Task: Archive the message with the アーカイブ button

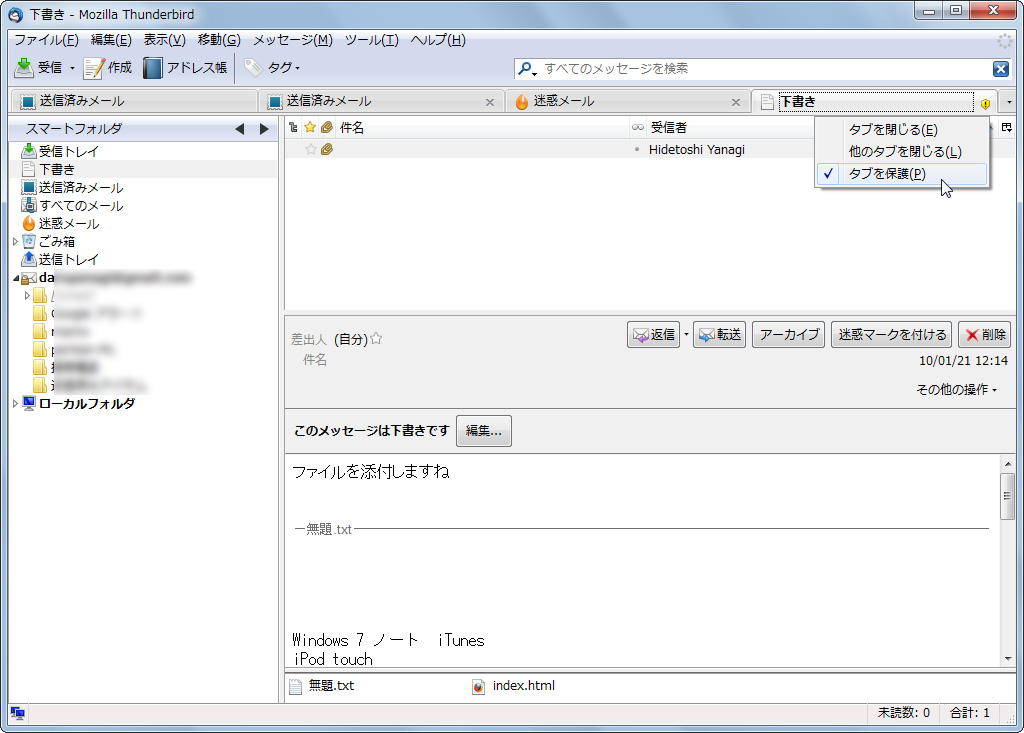Action: [788, 334]
